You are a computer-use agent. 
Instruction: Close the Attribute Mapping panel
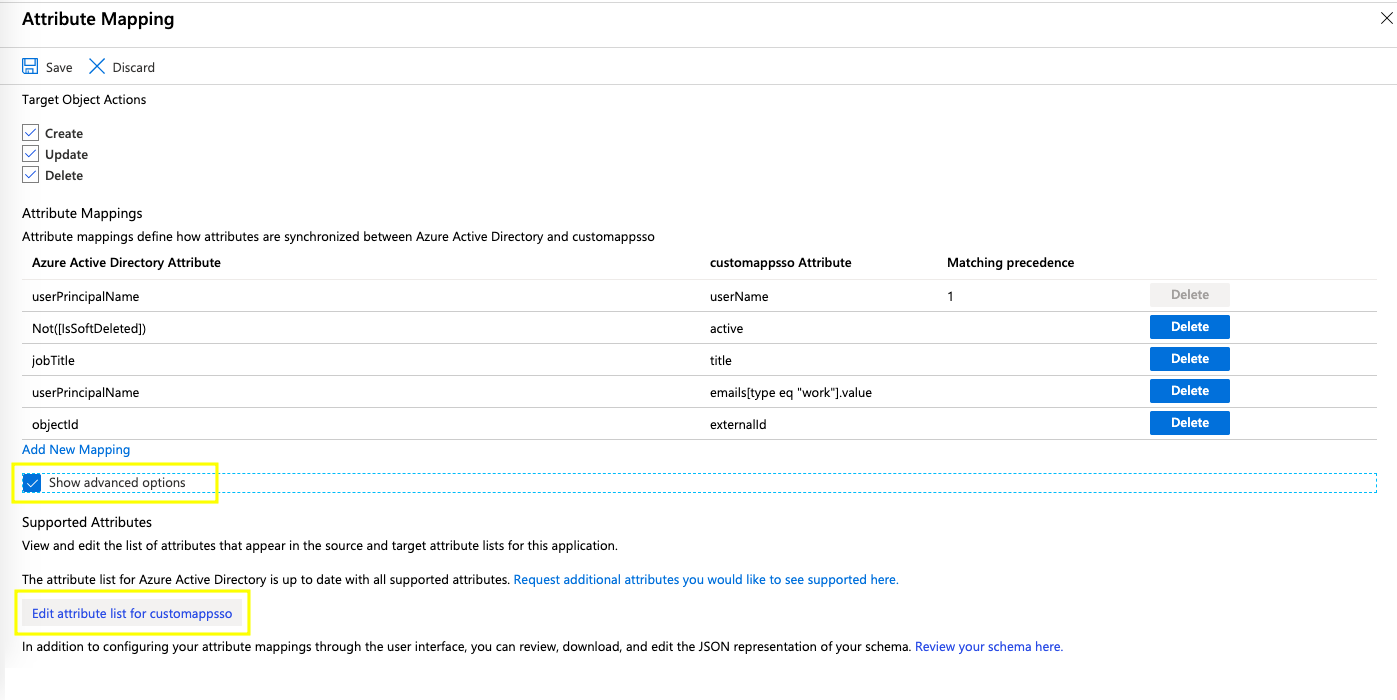1386,18
